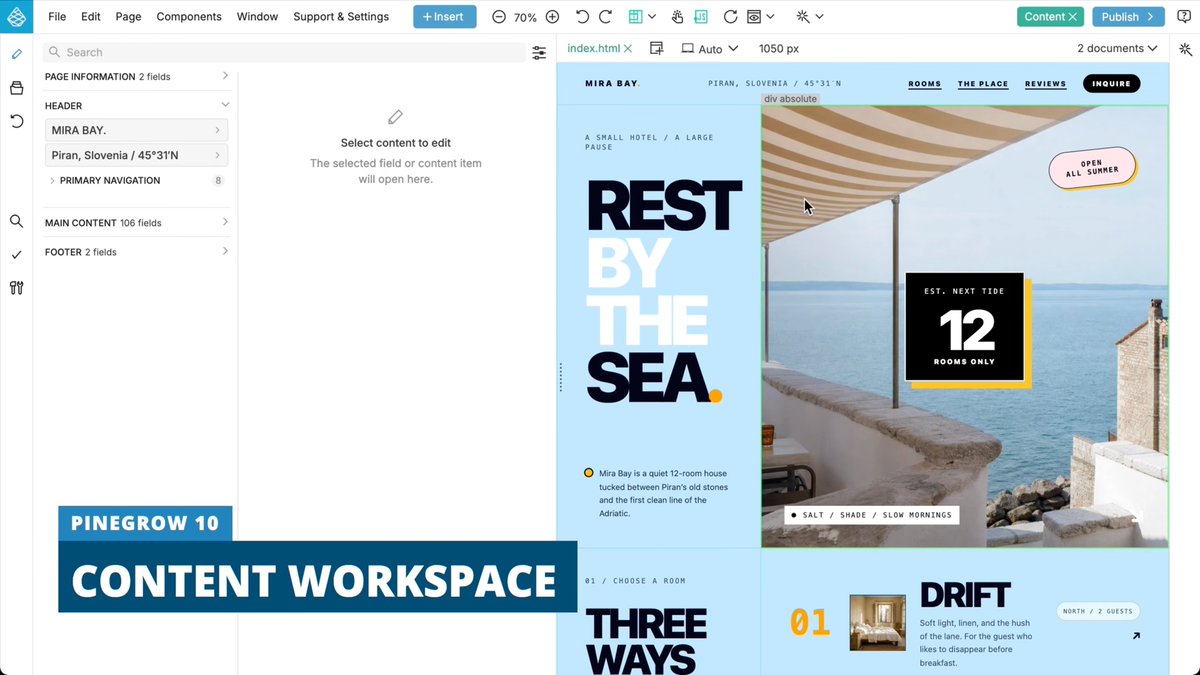Select the MIRA BAY. field
The width and height of the screenshot is (1200, 675).
click(136, 130)
